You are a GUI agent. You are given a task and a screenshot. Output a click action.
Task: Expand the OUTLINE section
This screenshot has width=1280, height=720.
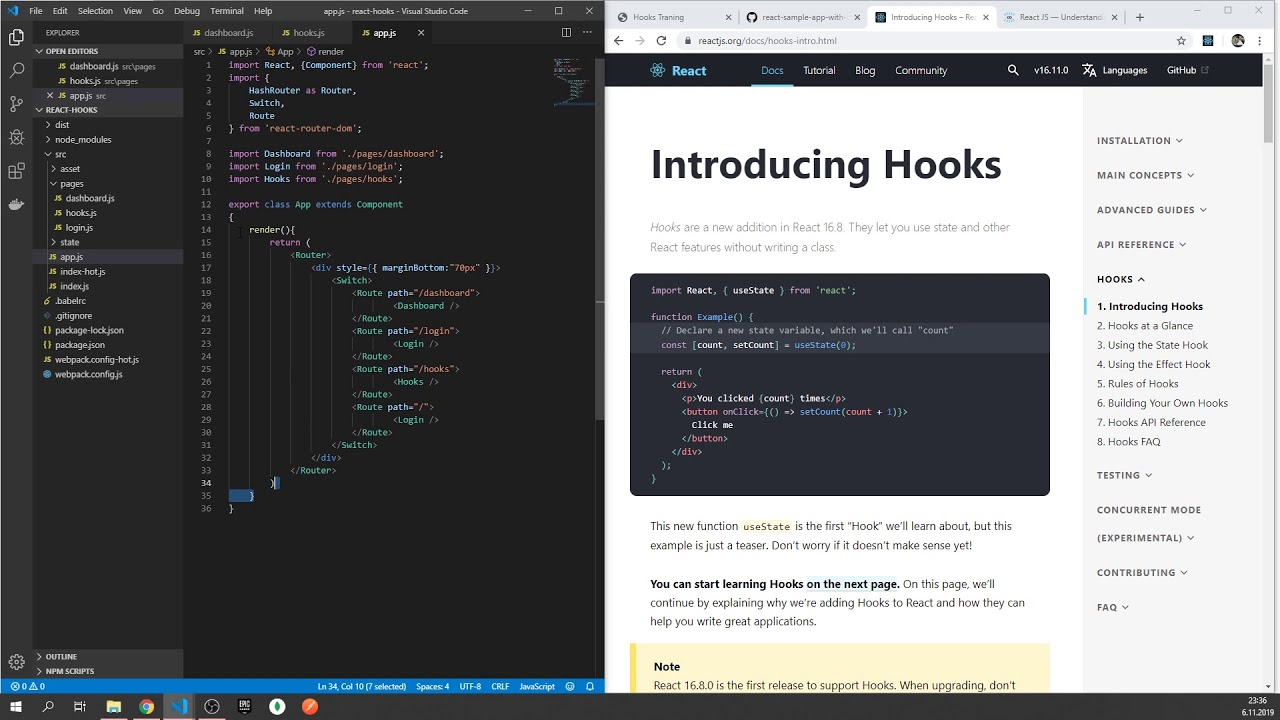61,657
